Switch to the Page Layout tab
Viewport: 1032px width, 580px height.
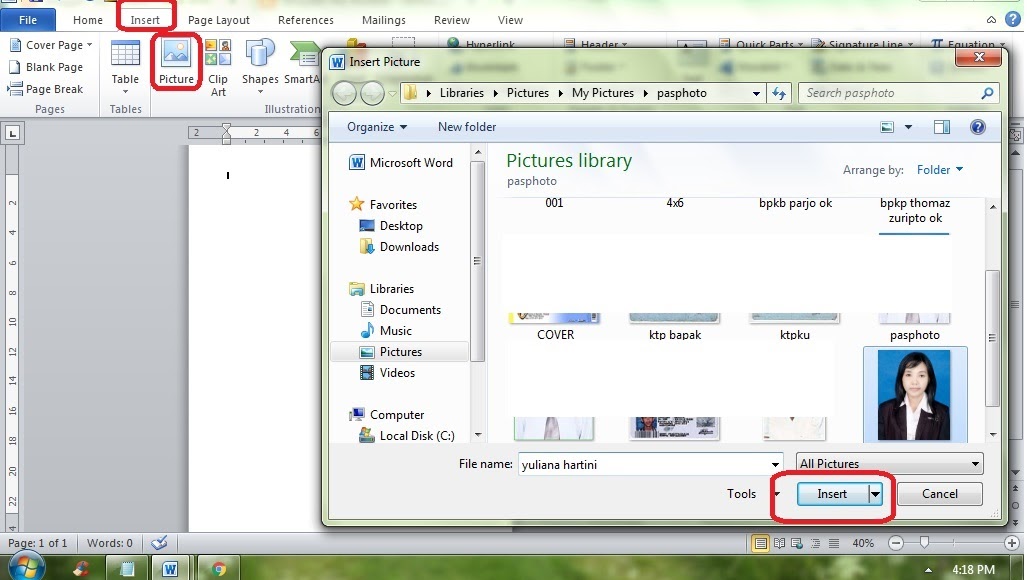[x=219, y=20]
